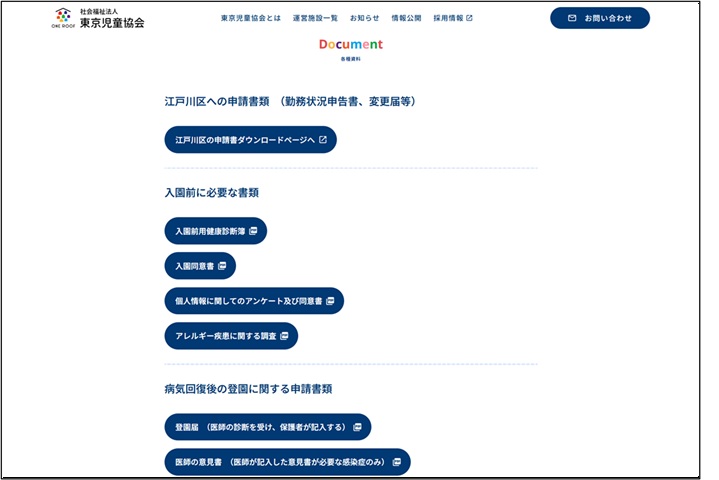
Task: Download the 入園同意書 document
Action: coord(194,266)
